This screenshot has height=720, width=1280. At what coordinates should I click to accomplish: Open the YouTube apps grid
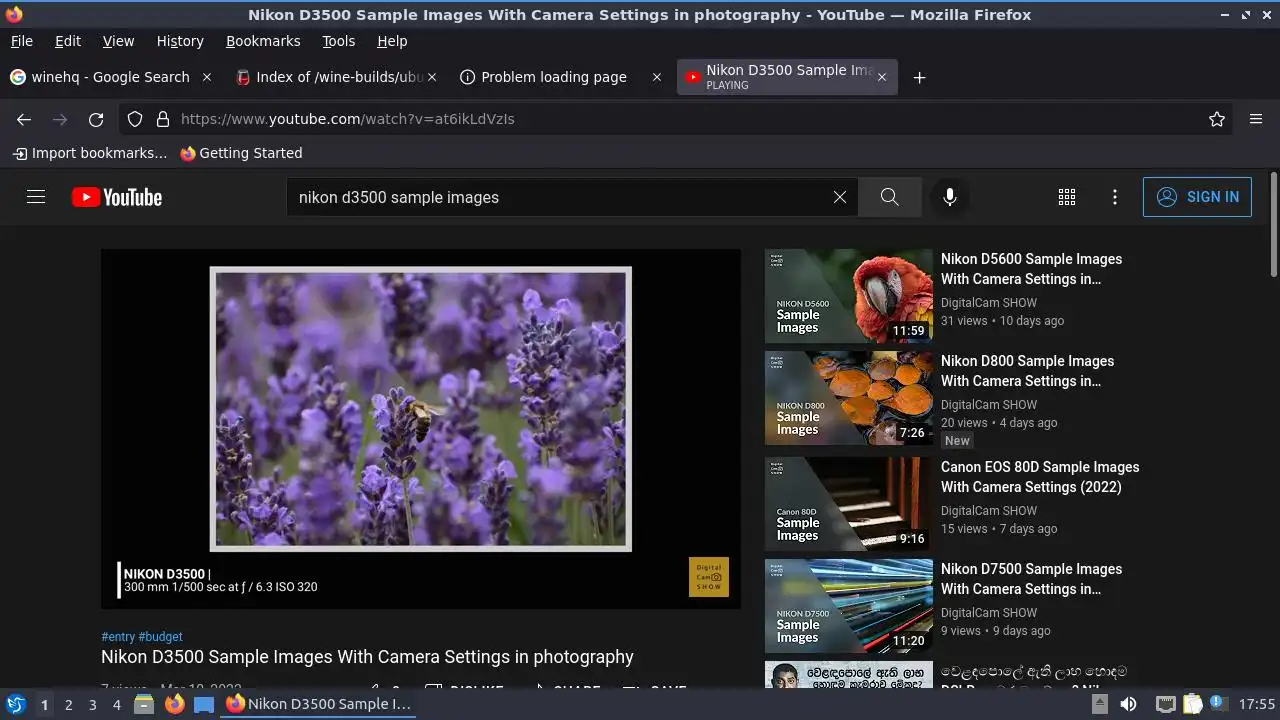pos(1067,197)
